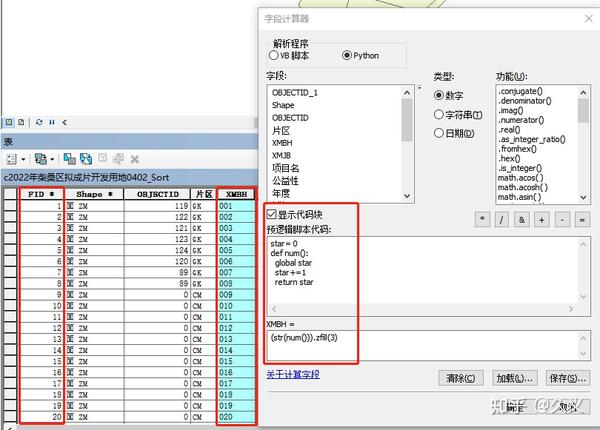Open Table Options menu icon
Image resolution: width=600 pixels, height=430 pixels.
(12, 159)
